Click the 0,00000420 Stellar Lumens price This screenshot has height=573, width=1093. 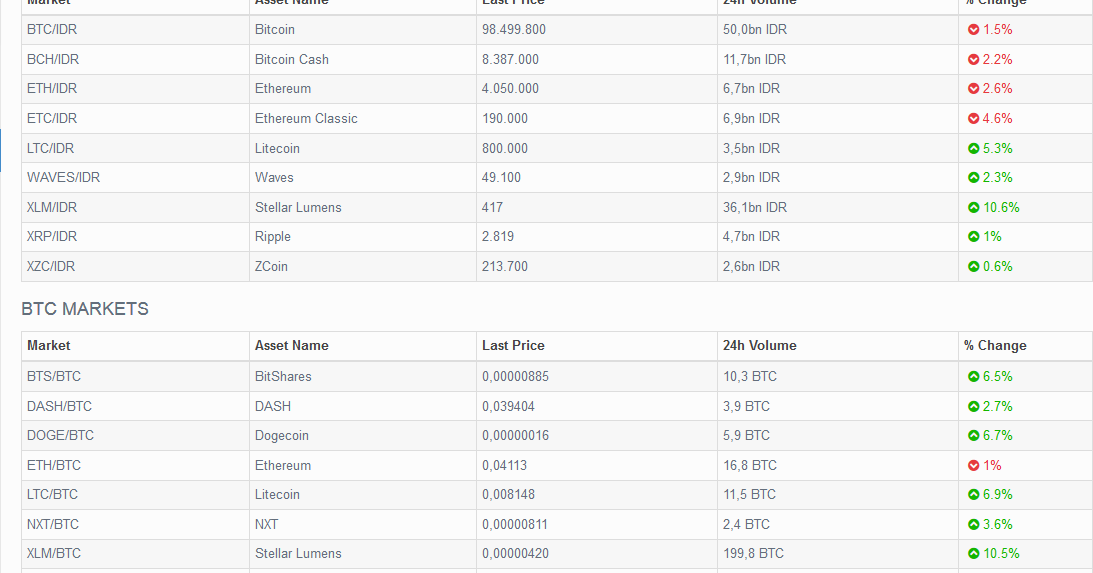tap(515, 553)
